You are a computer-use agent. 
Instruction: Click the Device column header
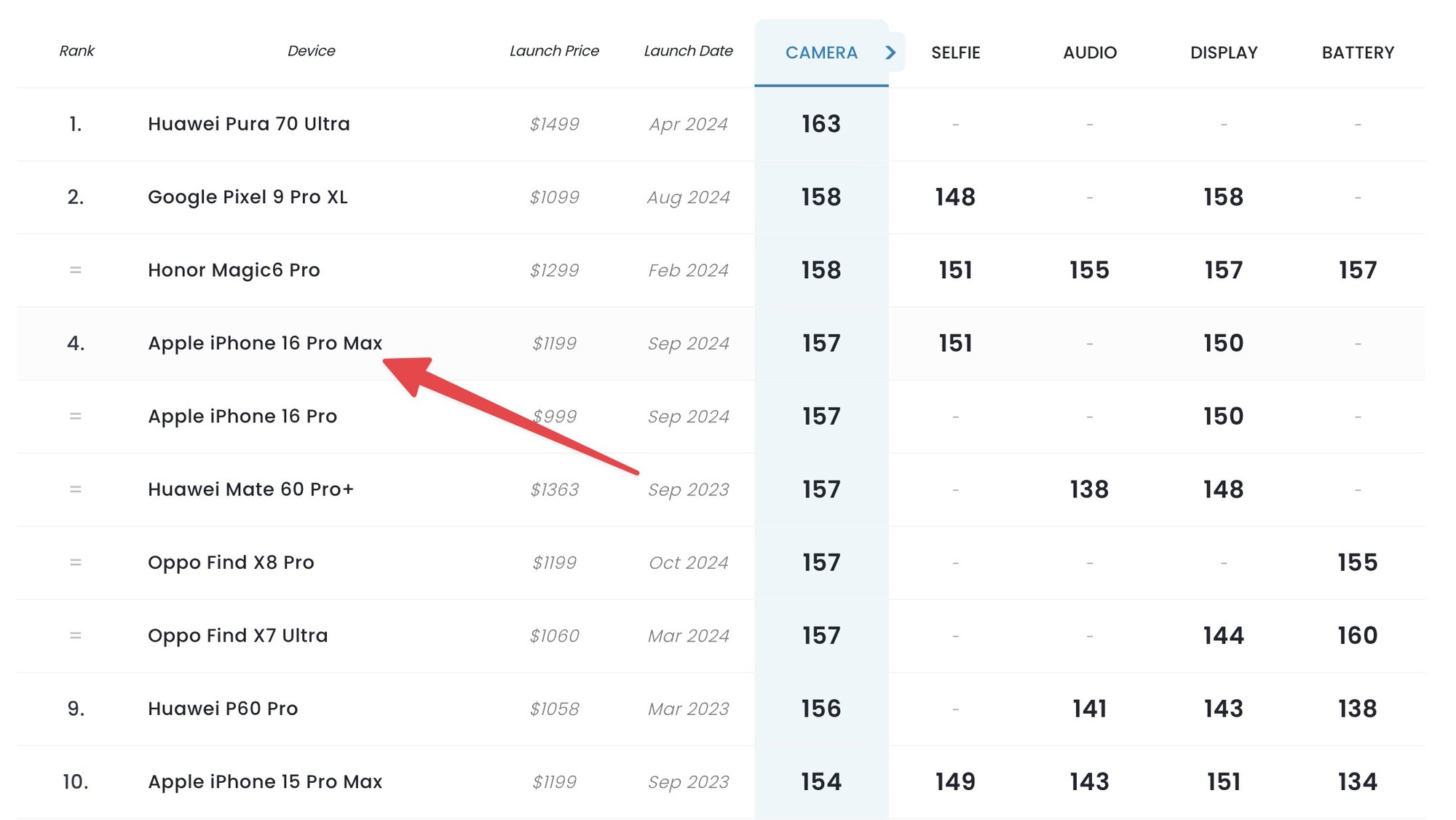pyautogui.click(x=311, y=51)
